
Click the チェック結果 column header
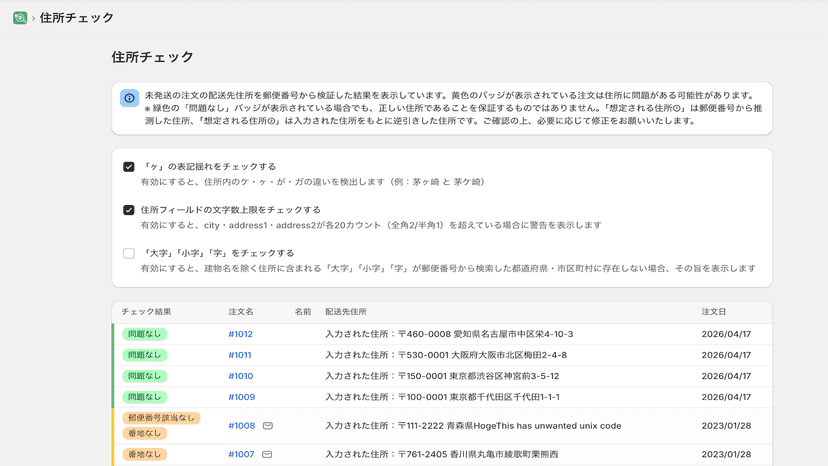click(146, 312)
